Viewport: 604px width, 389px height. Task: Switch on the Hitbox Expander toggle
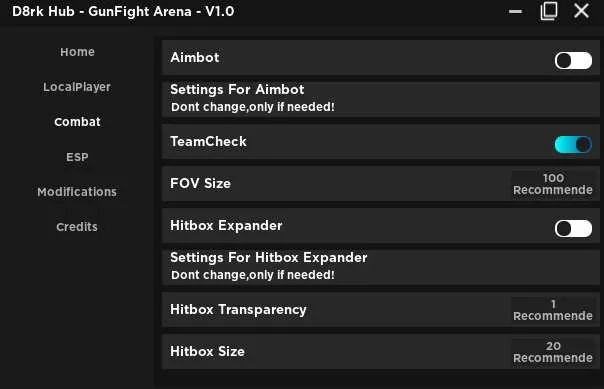pos(573,229)
